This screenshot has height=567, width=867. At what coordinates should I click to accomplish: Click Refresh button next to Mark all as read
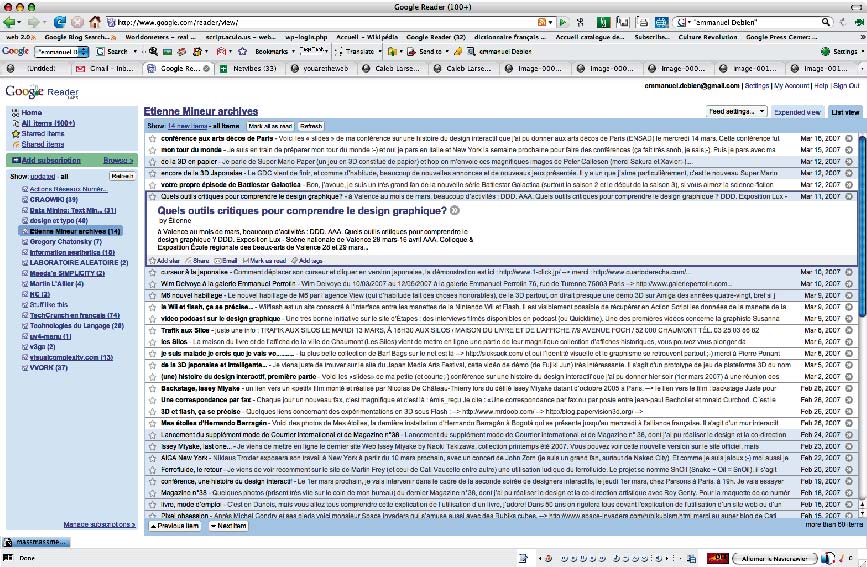(x=311, y=126)
